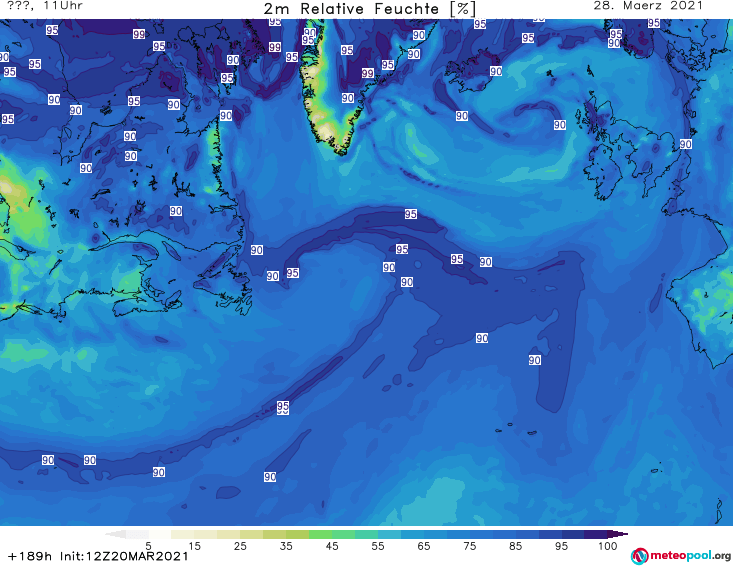Click the '75' legend scale value

[x=470, y=545]
